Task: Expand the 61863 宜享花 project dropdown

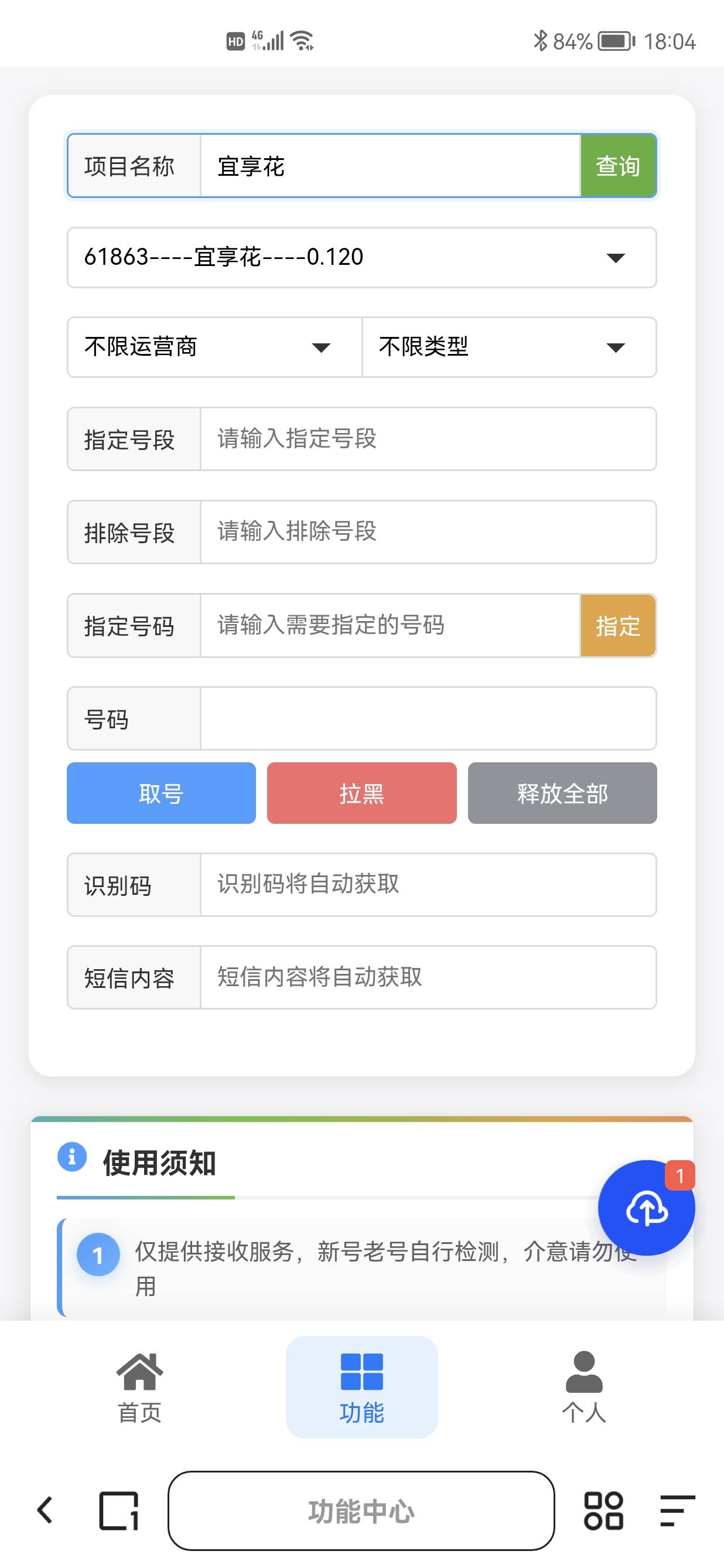Action: point(361,257)
